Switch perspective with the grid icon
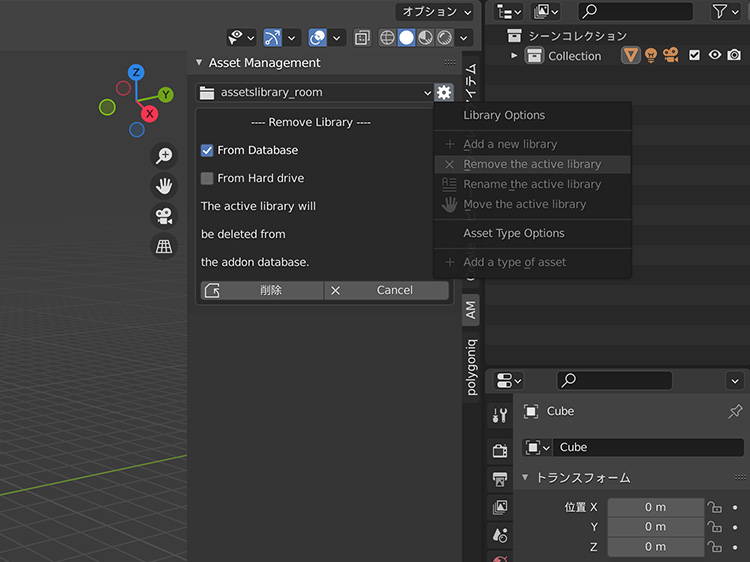The width and height of the screenshot is (750, 562). [164, 245]
